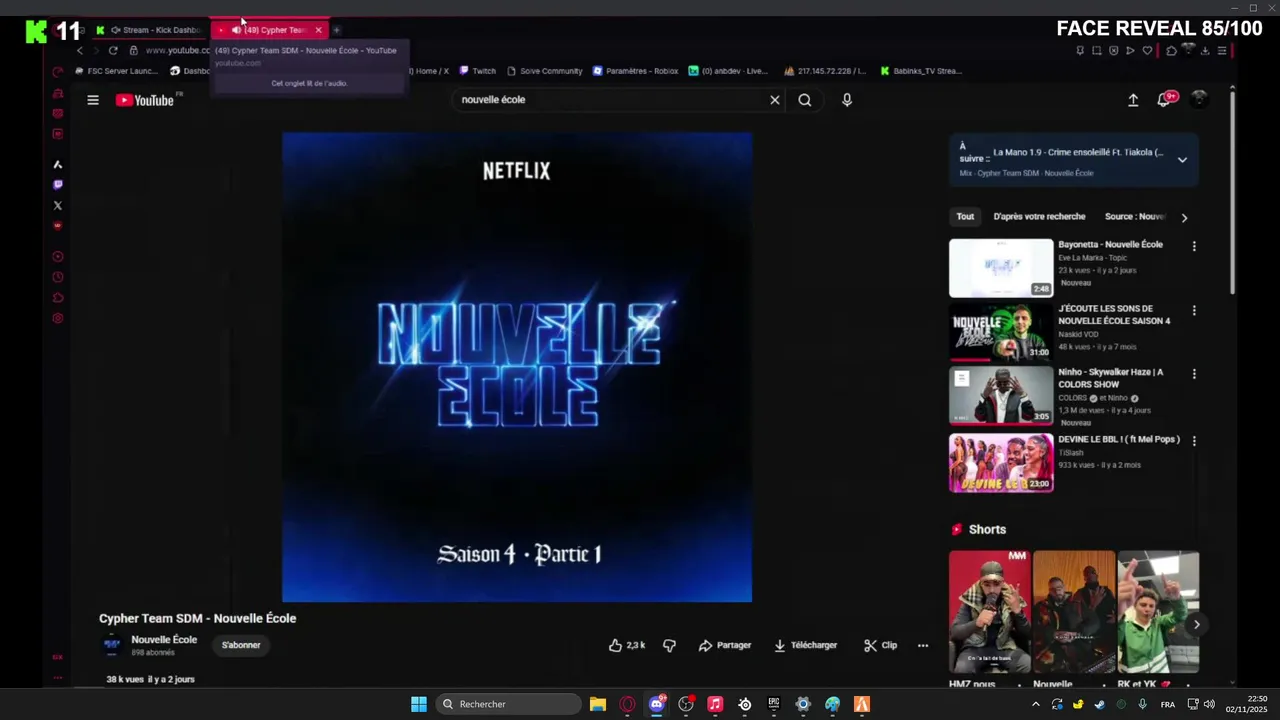Open the YouTube notifications bell
Viewport: 1280px width, 720px height.
[1165, 99]
